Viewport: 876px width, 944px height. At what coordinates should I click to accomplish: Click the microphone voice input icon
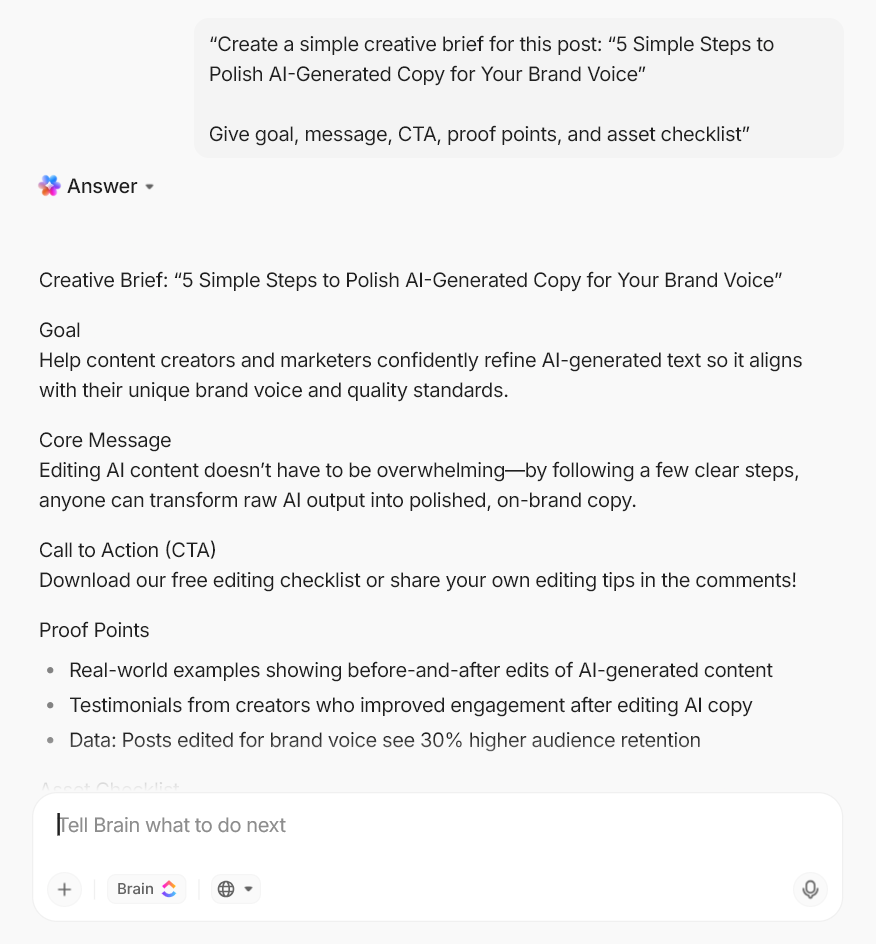click(x=810, y=889)
